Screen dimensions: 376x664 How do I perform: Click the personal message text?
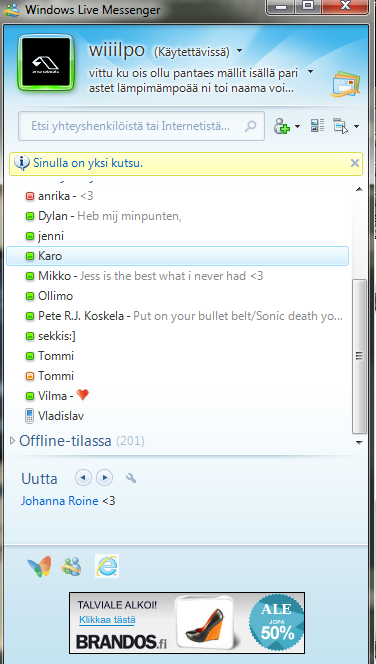coord(193,81)
